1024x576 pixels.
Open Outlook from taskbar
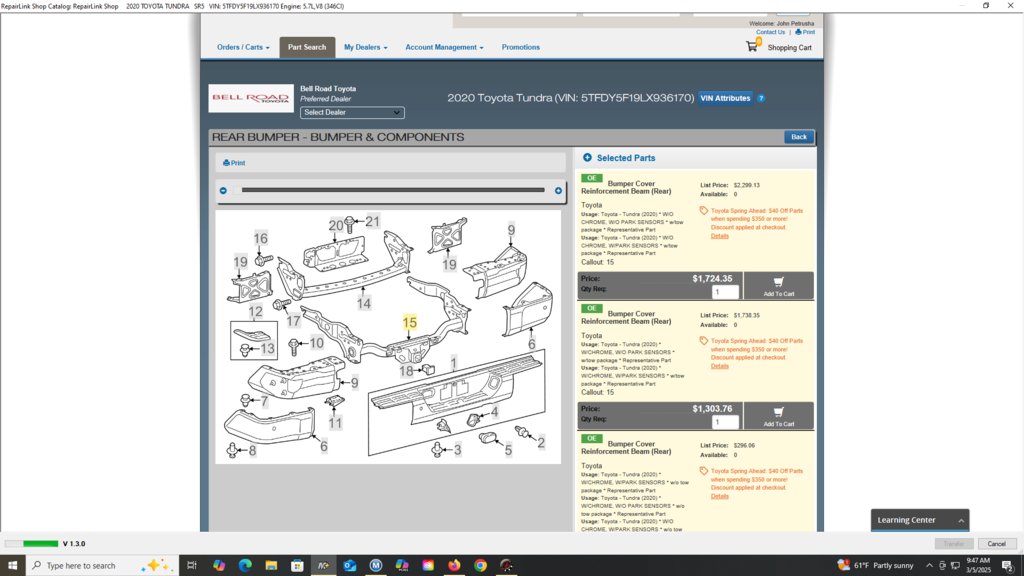pos(349,566)
